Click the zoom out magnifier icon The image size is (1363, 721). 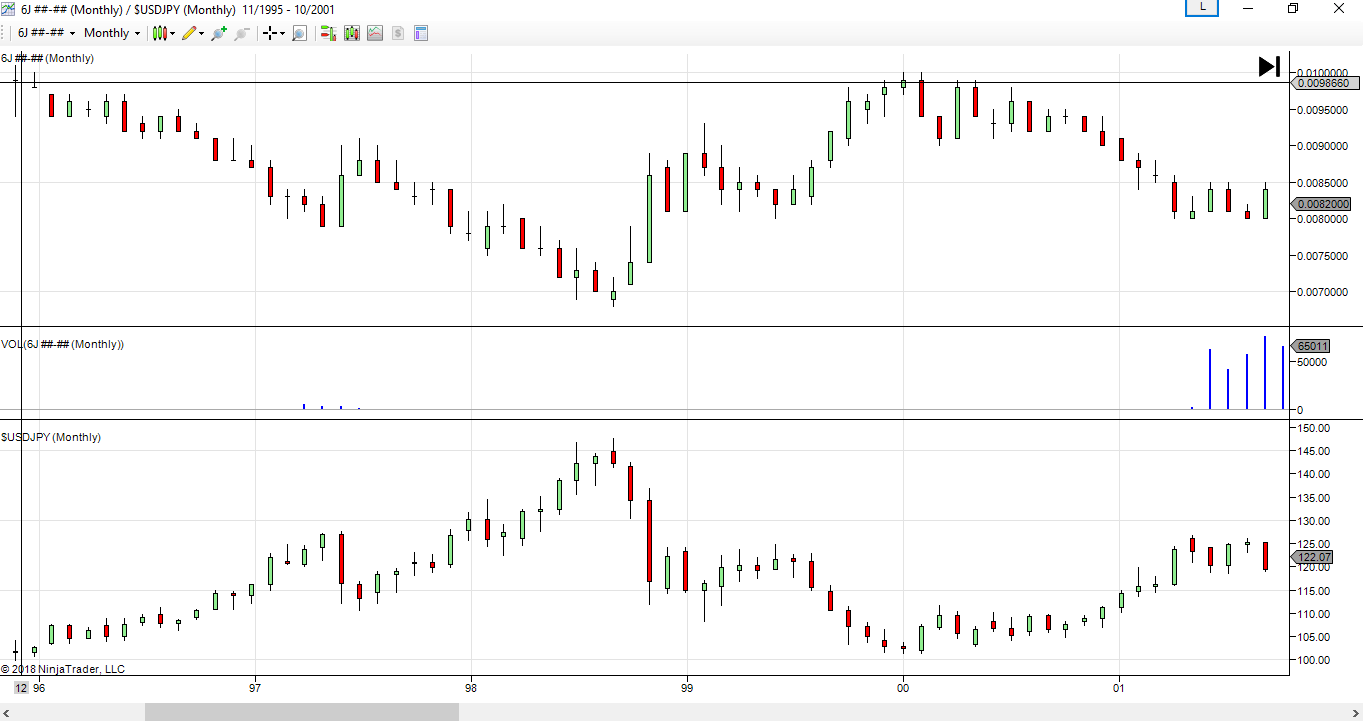[x=242, y=33]
